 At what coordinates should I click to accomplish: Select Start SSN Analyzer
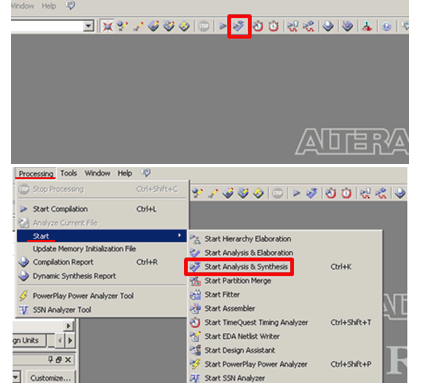coord(285,378)
